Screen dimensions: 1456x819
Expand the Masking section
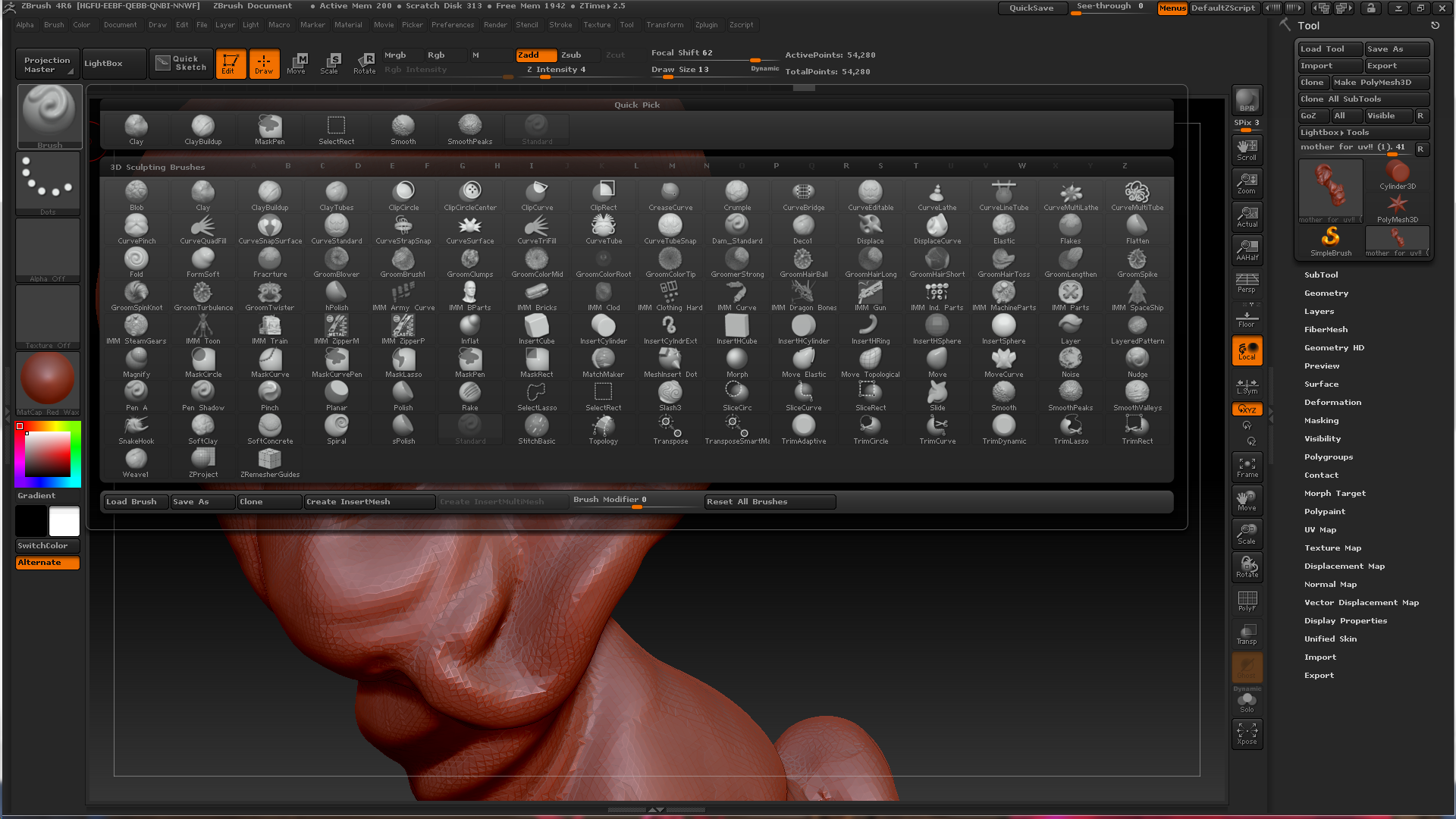coord(1321,421)
